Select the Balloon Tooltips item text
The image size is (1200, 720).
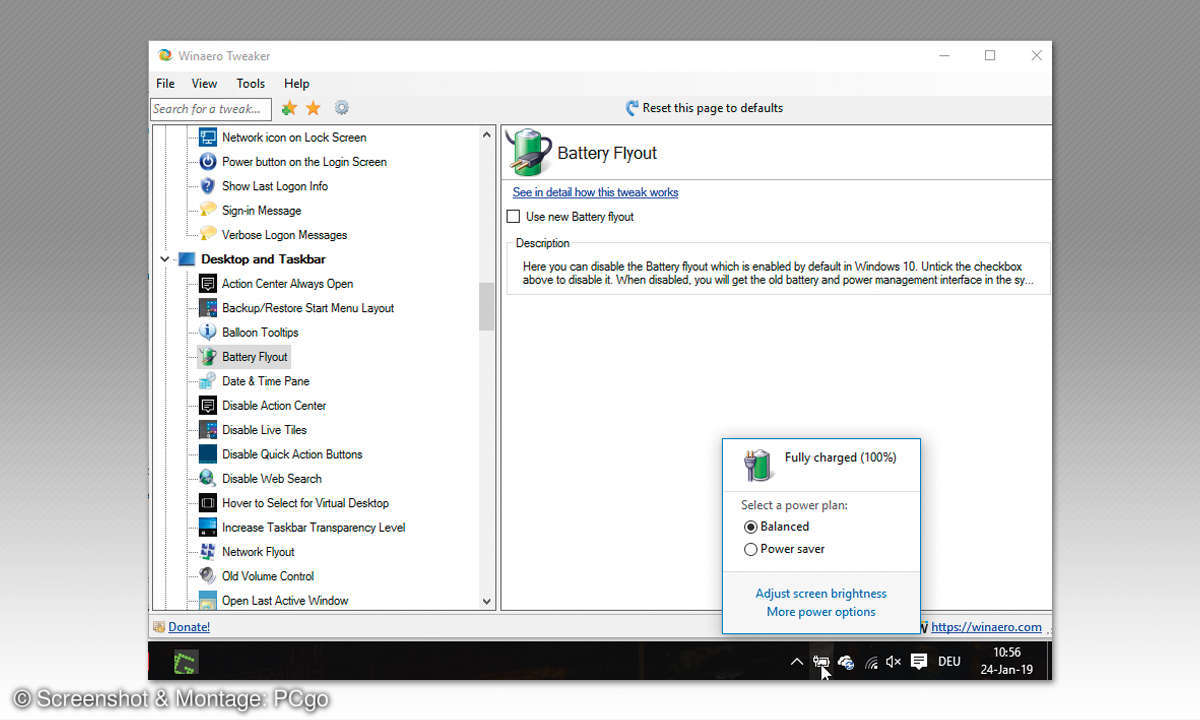click(260, 332)
